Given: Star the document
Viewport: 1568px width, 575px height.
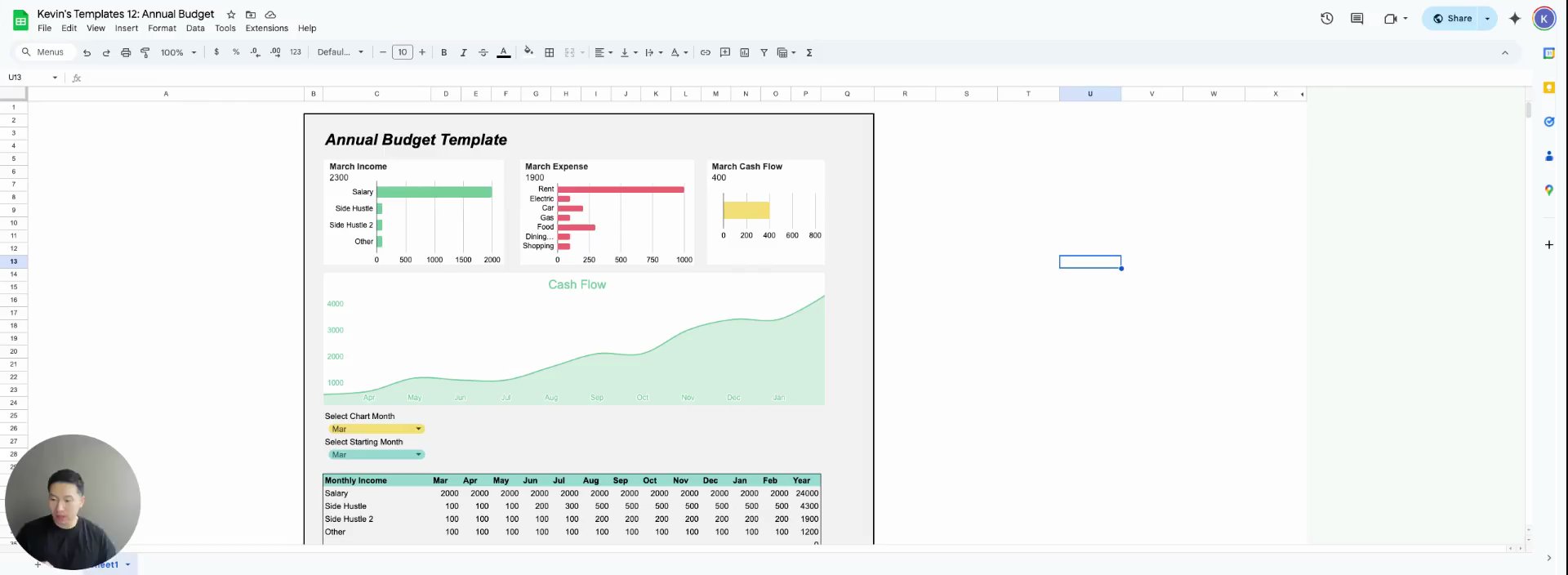Looking at the screenshot, I should pyautogui.click(x=231, y=15).
